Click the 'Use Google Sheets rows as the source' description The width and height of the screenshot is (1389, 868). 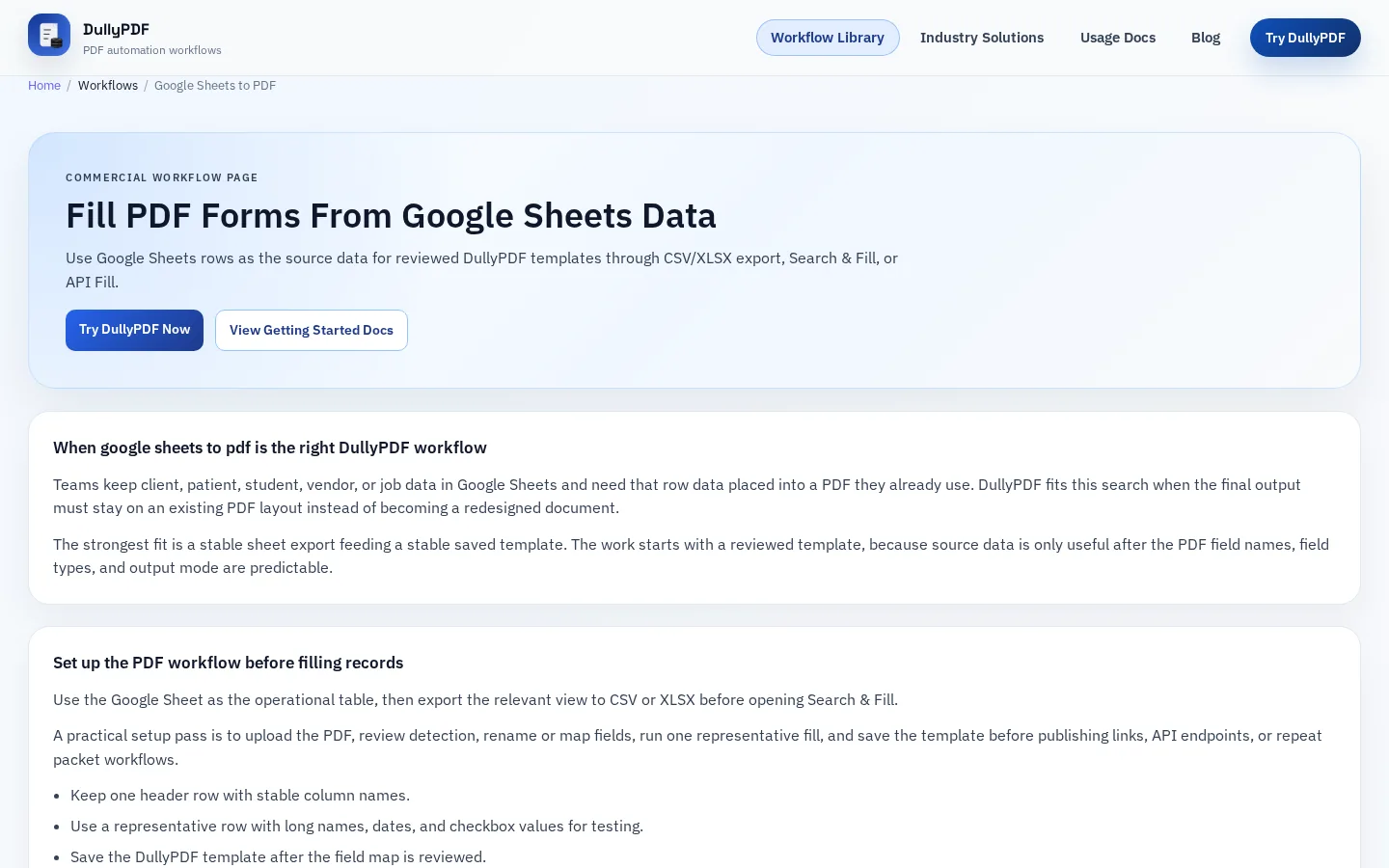tap(482, 270)
